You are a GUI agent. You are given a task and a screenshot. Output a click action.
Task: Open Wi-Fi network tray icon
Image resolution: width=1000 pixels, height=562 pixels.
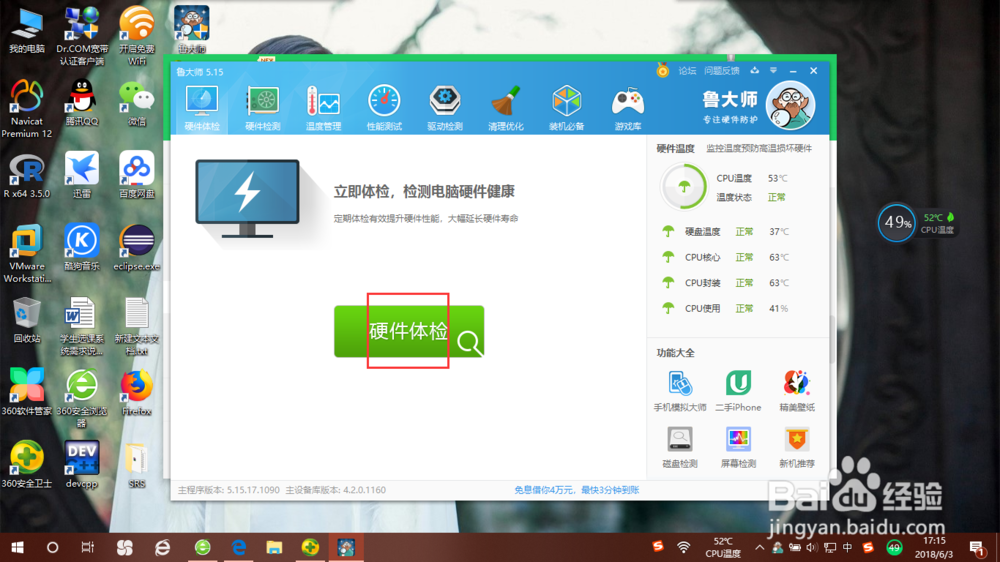coord(684,547)
